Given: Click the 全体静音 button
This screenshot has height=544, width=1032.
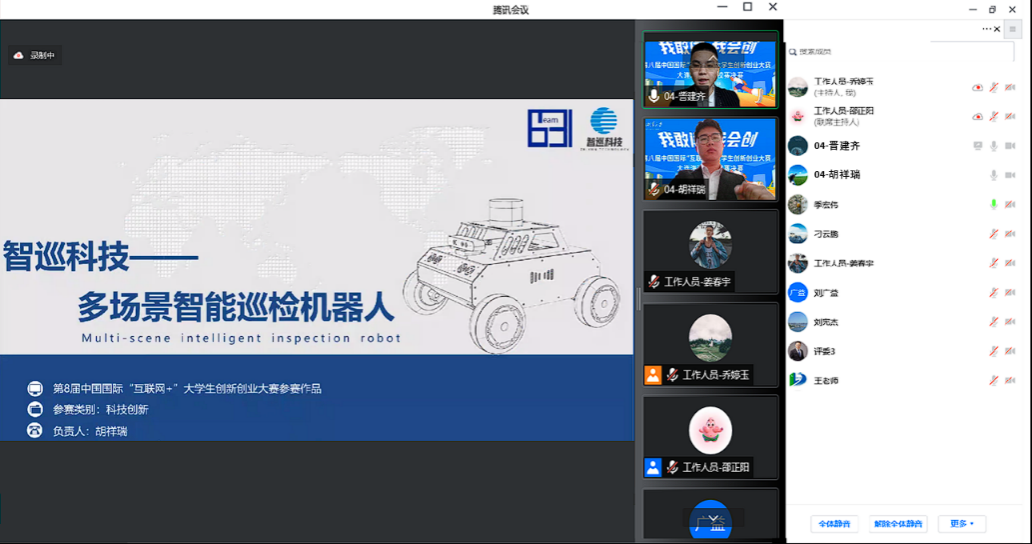Looking at the screenshot, I should pos(834,524).
